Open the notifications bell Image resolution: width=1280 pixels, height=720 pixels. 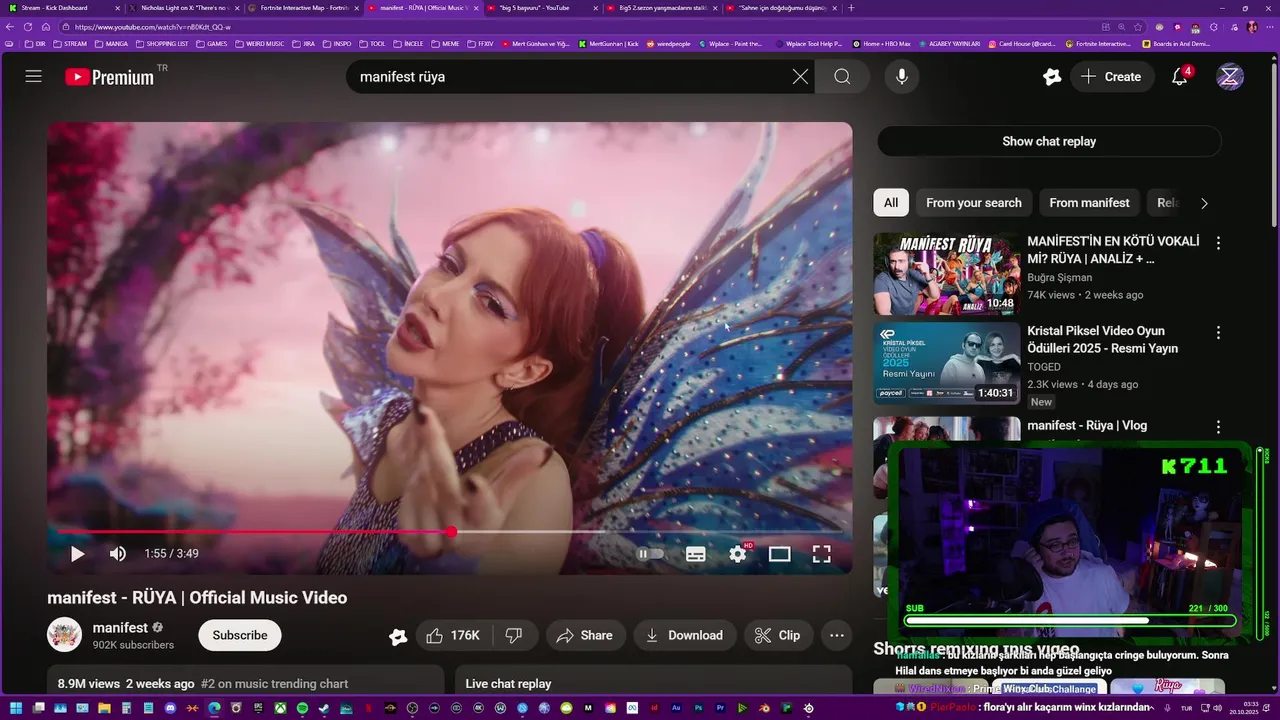tap(1180, 77)
